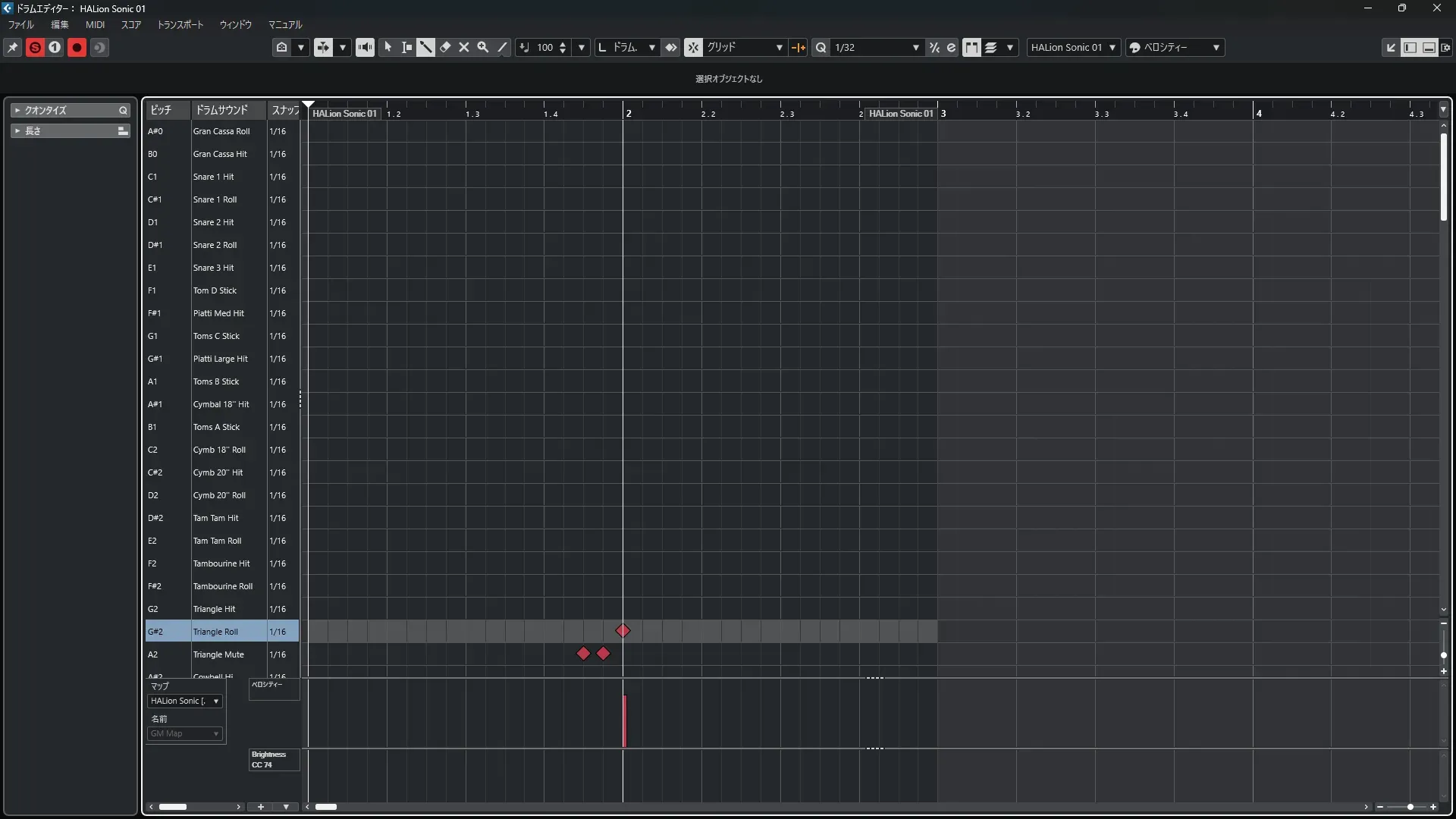
Task: Toggle Snap on/off button
Action: click(693, 47)
